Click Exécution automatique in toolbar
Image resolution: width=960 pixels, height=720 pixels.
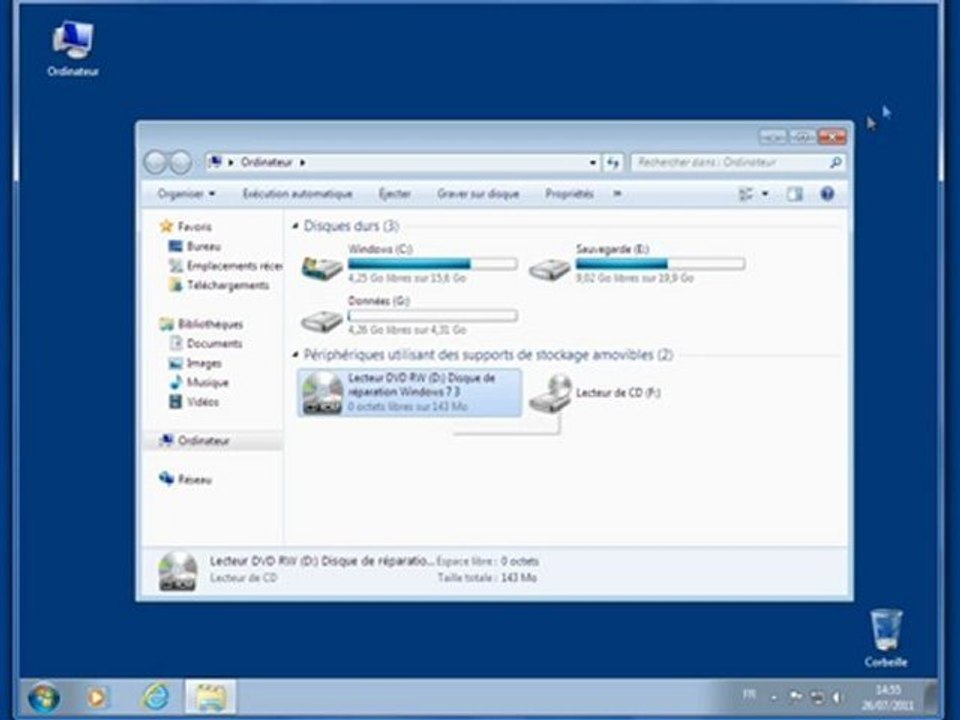[x=298, y=194]
